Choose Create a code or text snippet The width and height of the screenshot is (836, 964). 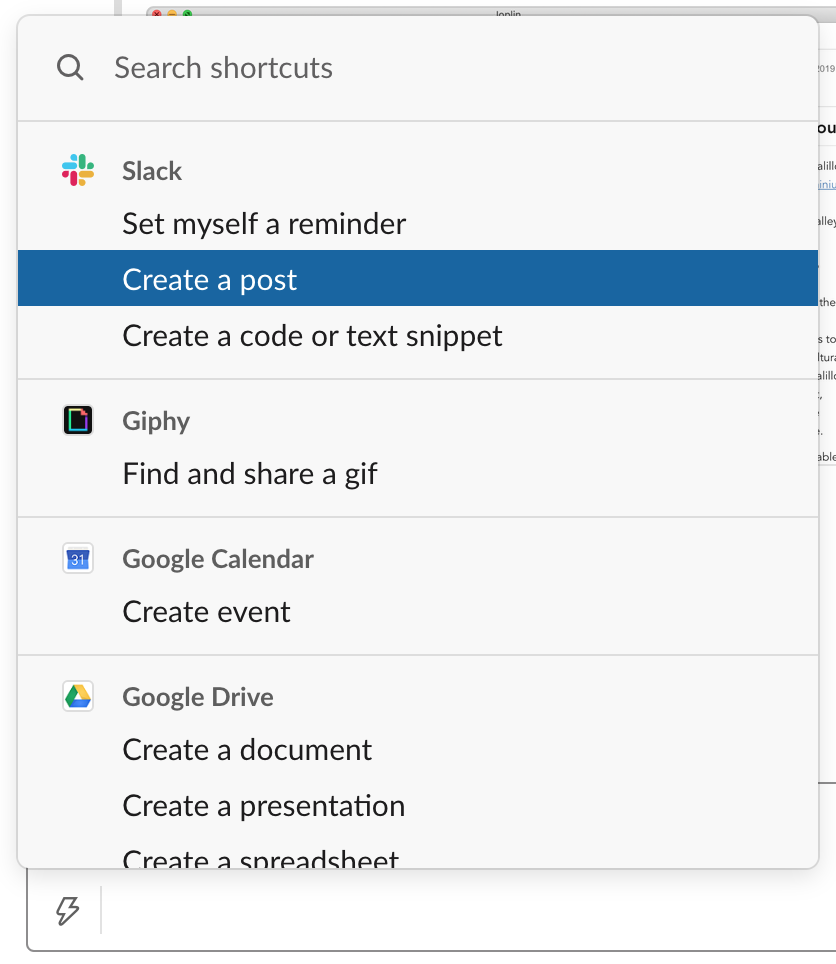click(x=312, y=335)
